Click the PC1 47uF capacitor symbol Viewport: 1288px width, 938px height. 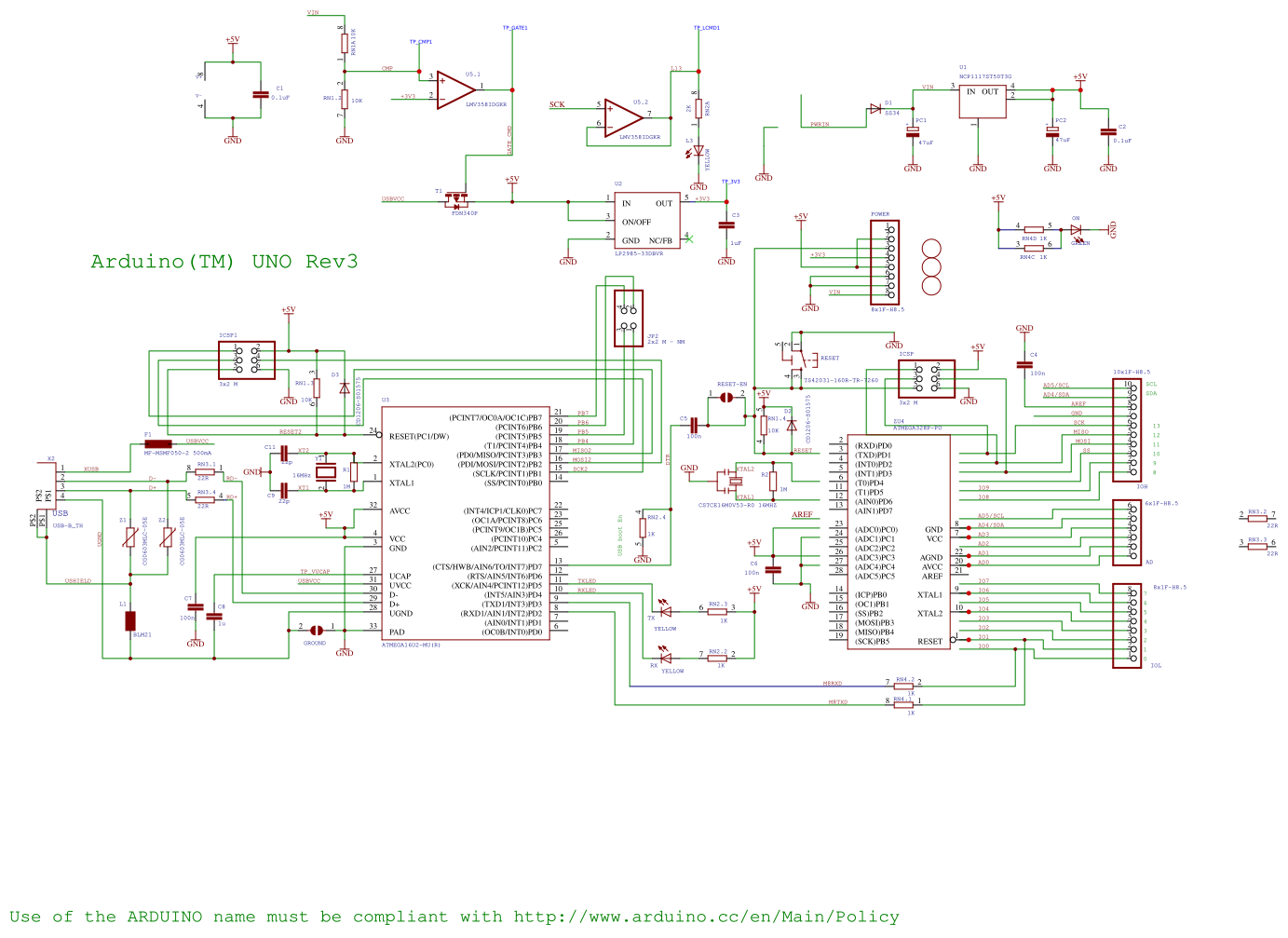click(913, 131)
